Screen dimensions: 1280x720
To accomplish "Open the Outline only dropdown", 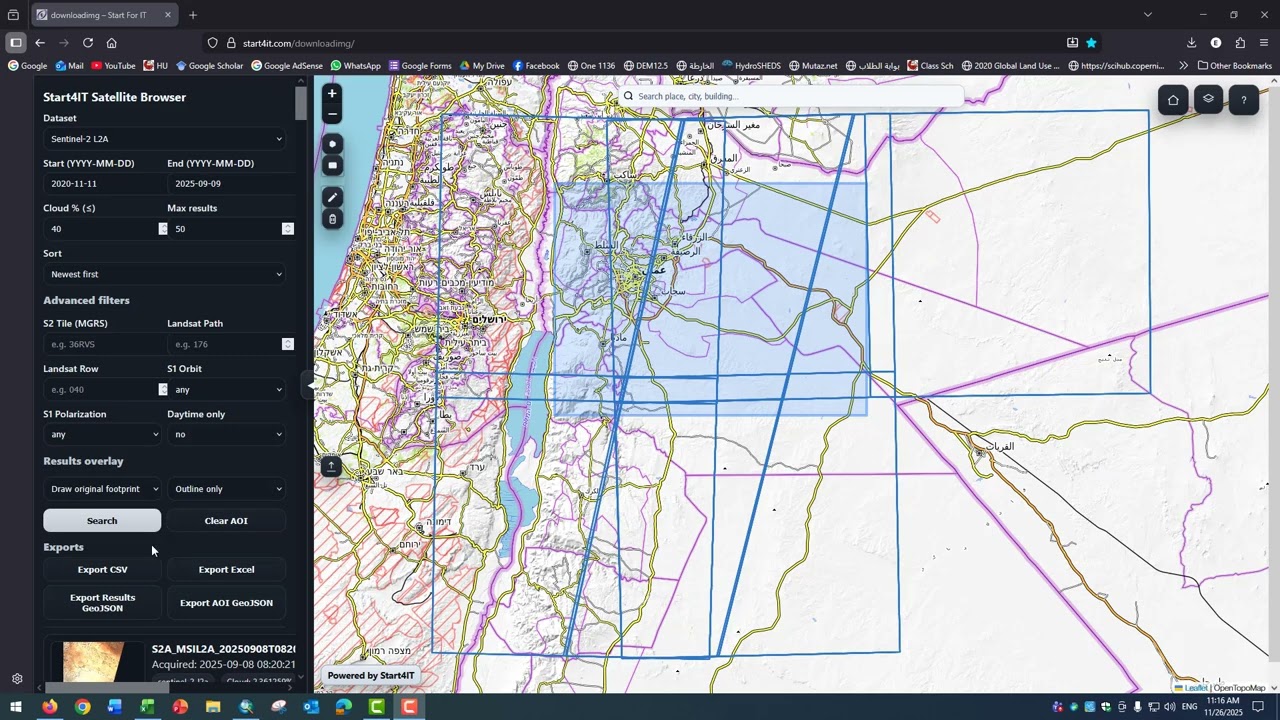I will 227,489.
